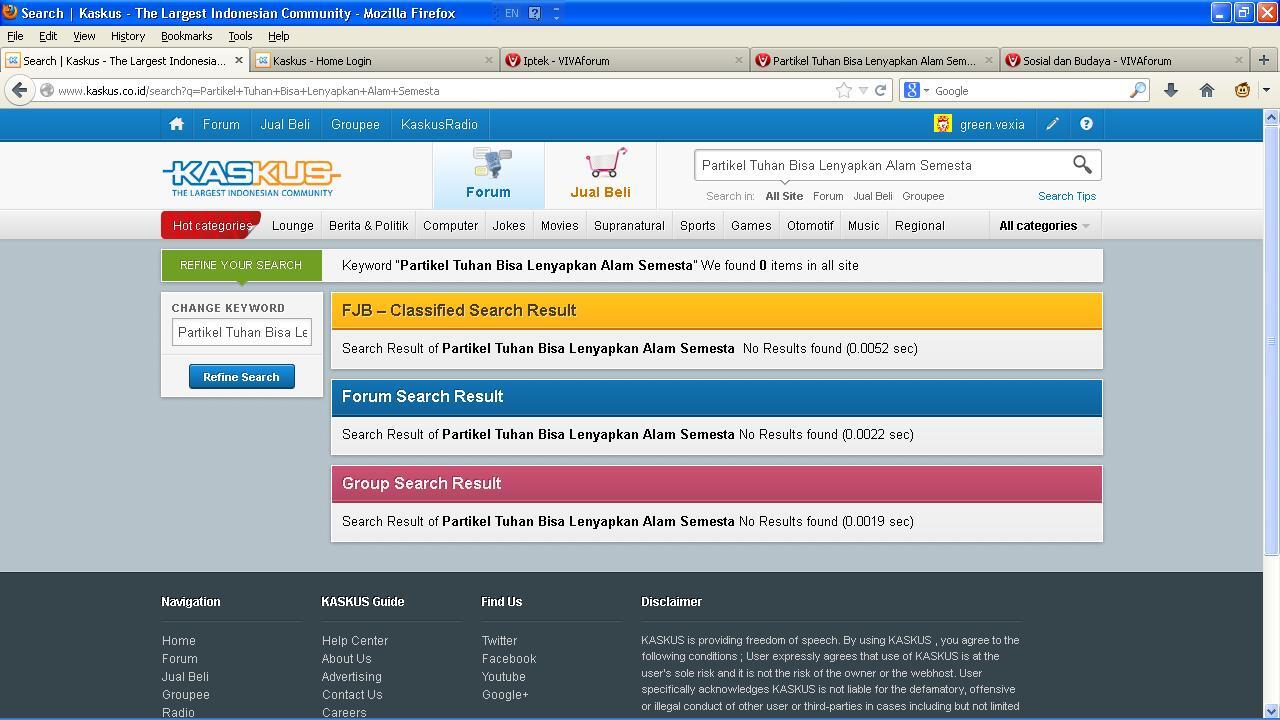This screenshot has height=720, width=1280.
Task: Open Otomotif category
Action: (x=810, y=225)
